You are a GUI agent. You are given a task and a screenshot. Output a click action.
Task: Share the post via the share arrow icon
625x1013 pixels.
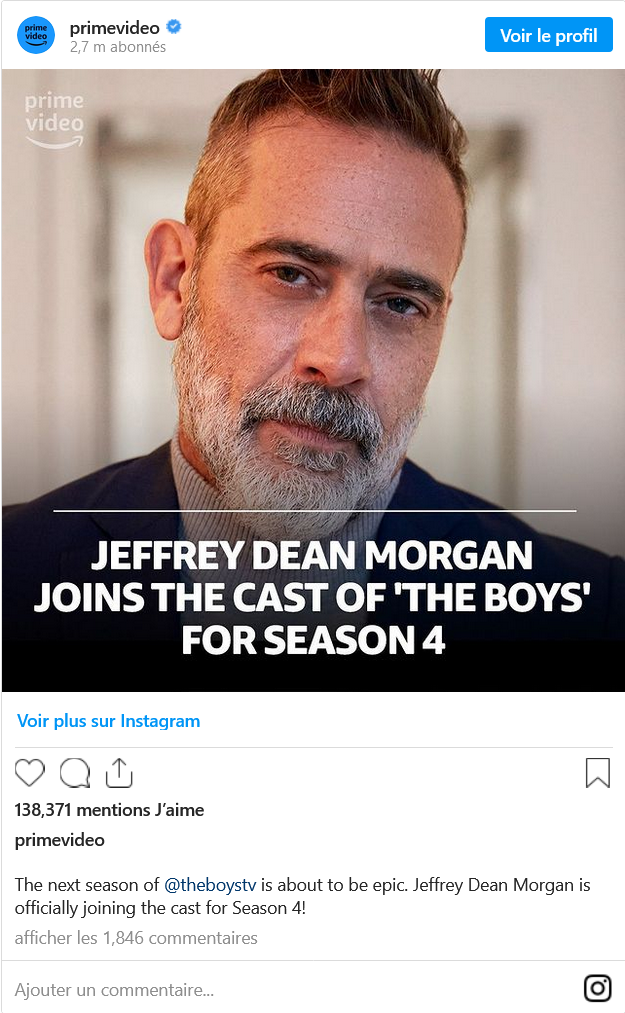point(119,773)
